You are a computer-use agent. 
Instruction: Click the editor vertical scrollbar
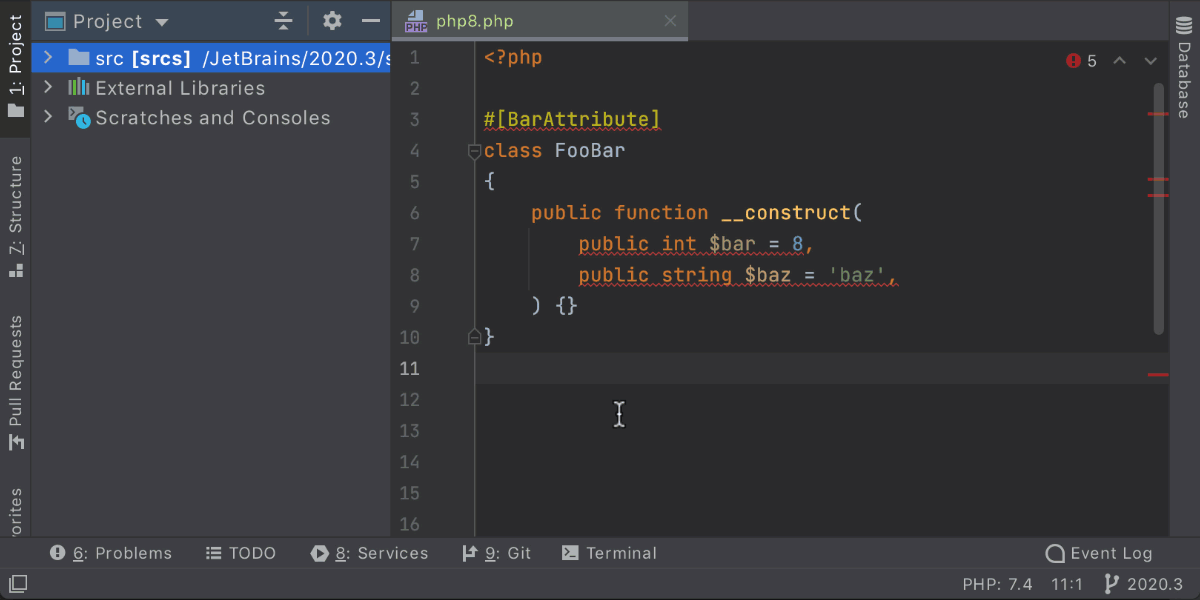click(1158, 210)
